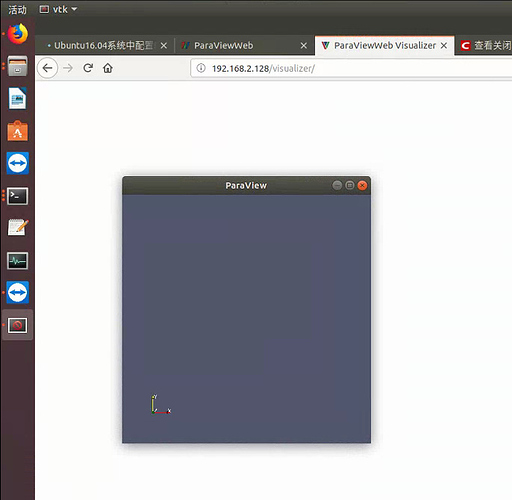This screenshot has height=500, width=512.
Task: Open the vtk application menu dropdown
Action: [59, 9]
